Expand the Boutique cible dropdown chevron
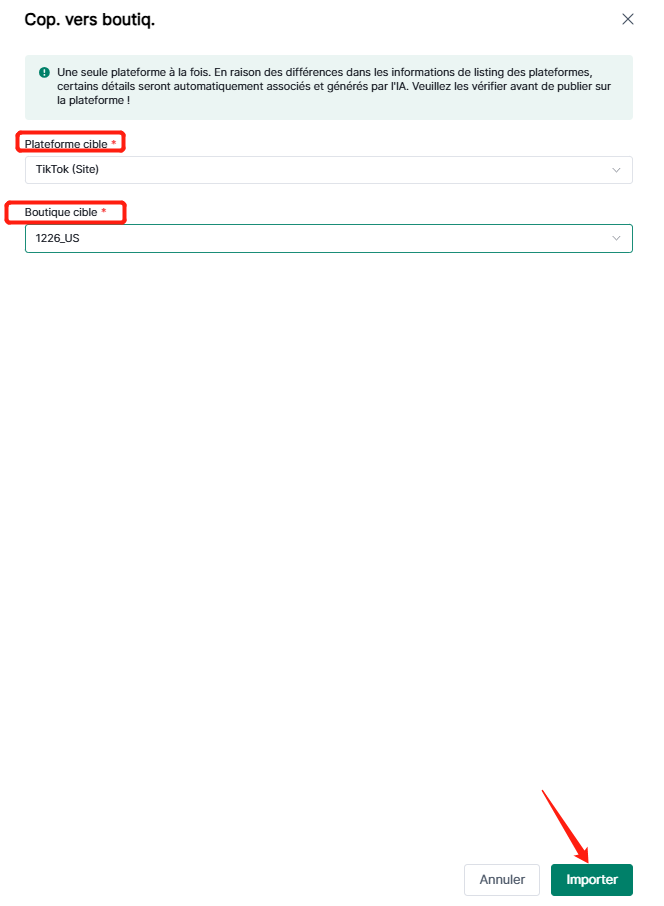664x906 pixels. 616,238
